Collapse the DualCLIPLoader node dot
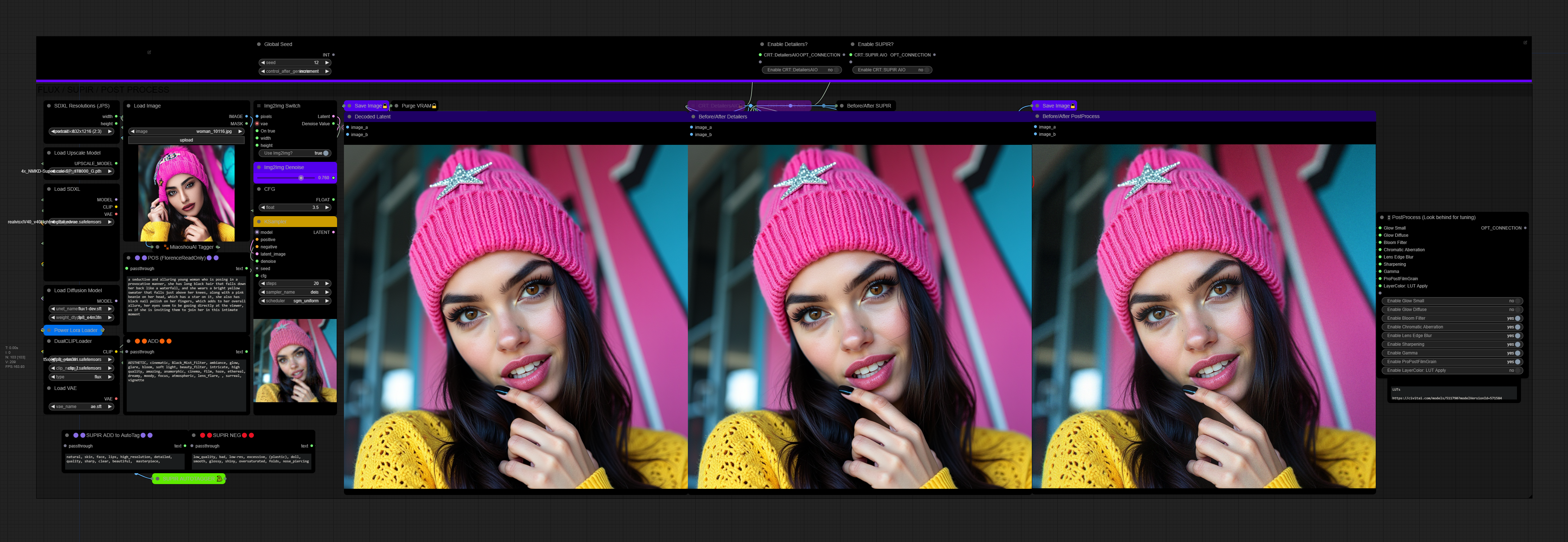The height and width of the screenshot is (542, 1568). (49, 341)
